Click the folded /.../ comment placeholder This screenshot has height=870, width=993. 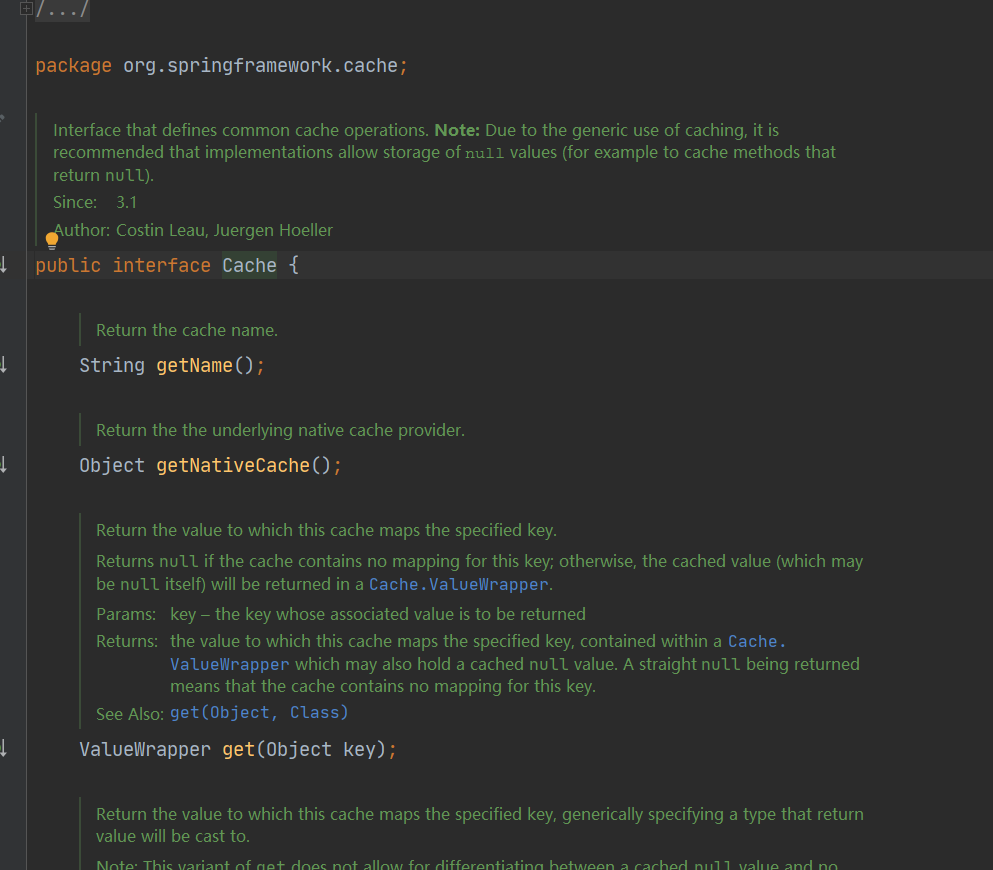(x=62, y=9)
